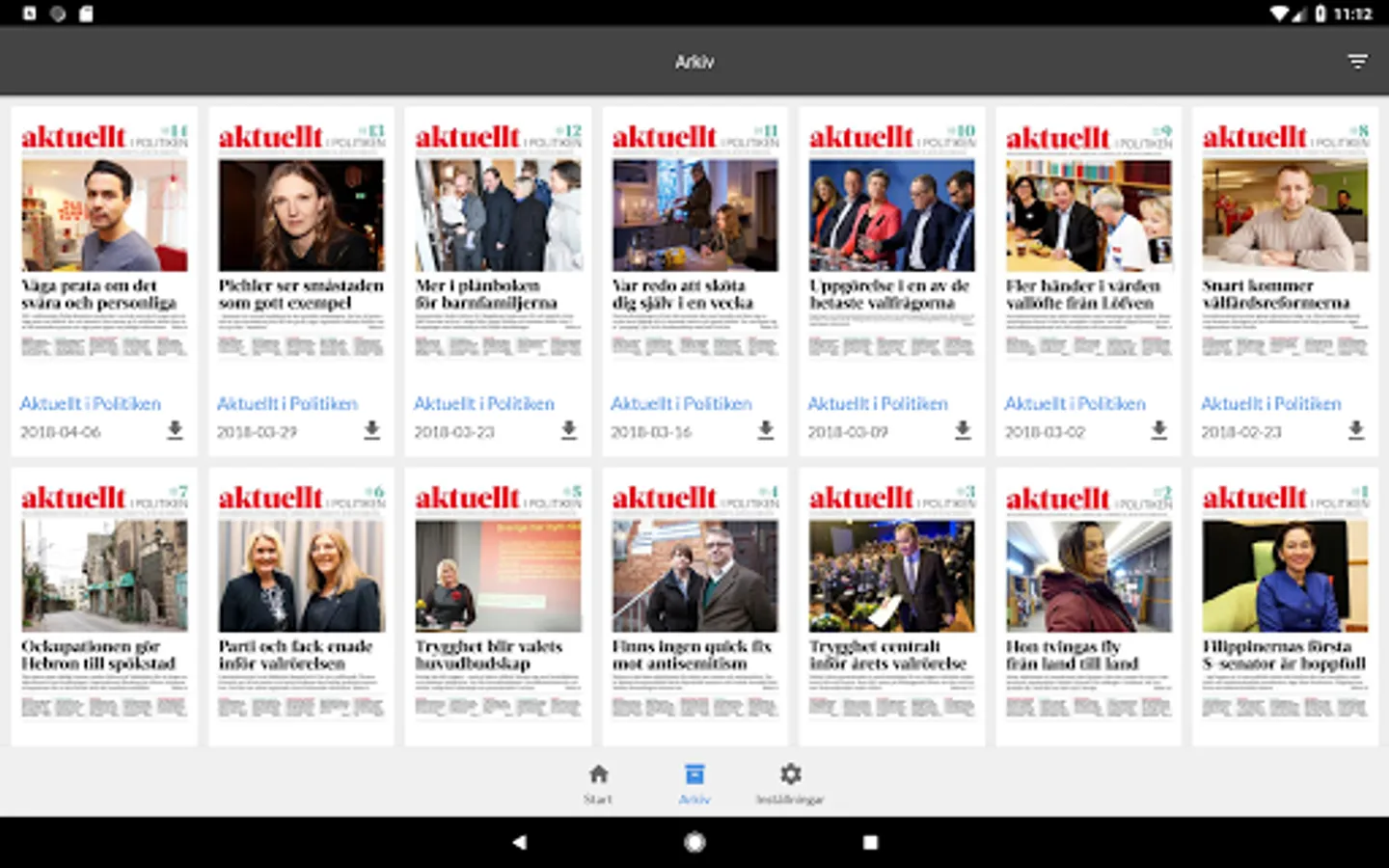Select the date text 2018-03-09

[x=847, y=432]
